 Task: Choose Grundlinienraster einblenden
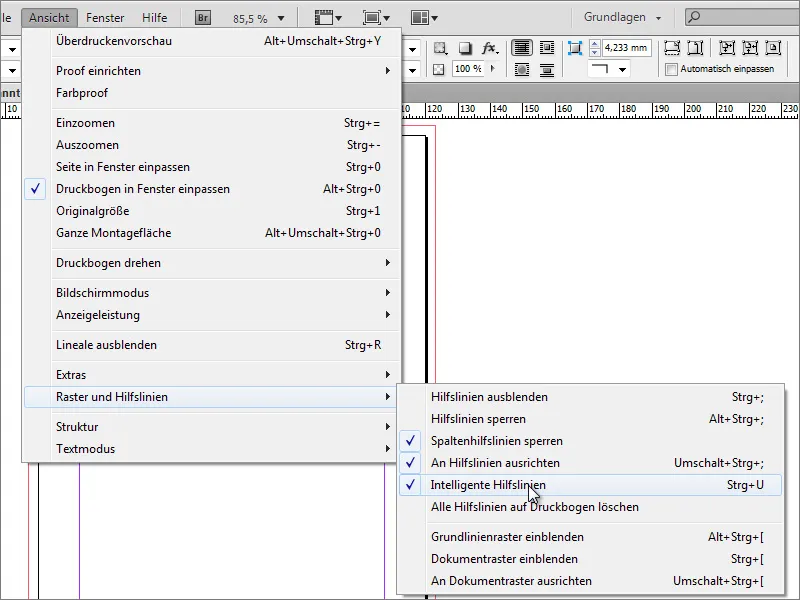[590, 537]
